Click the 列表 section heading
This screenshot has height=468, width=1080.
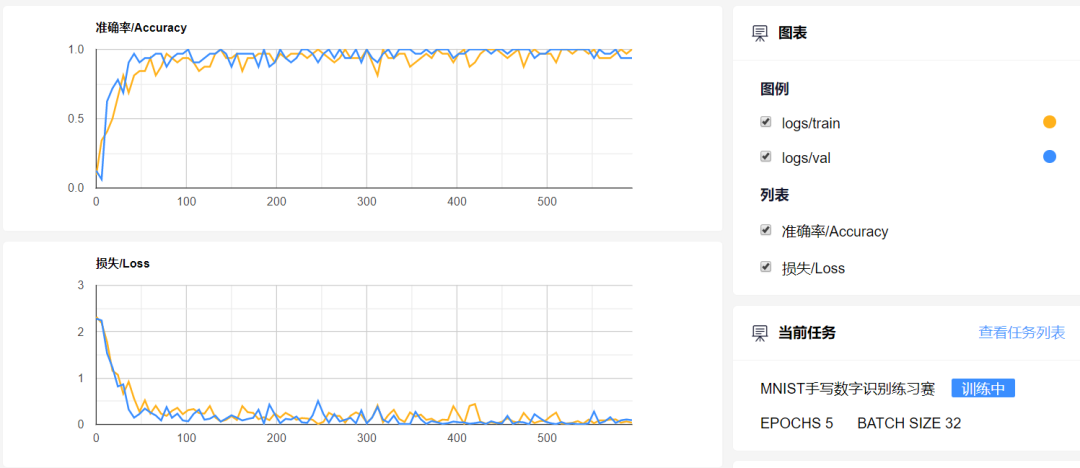tap(775, 195)
